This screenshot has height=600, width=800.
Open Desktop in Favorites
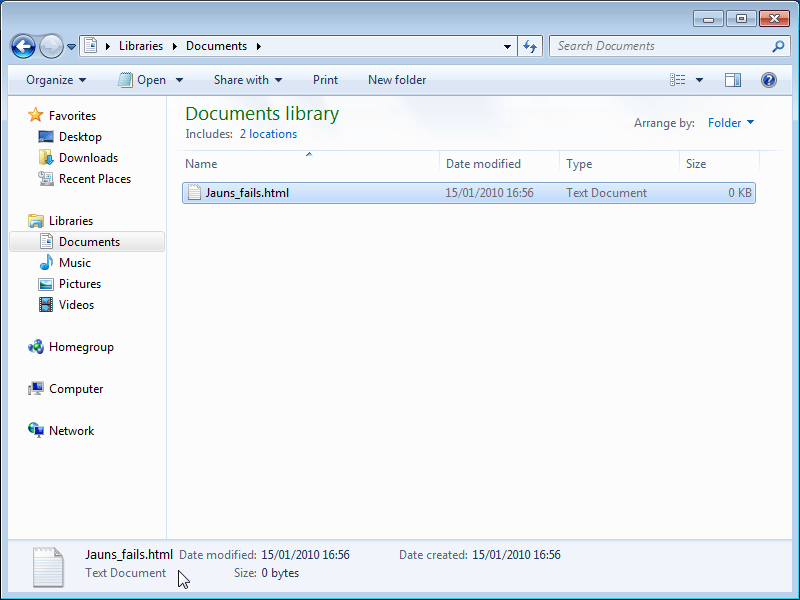tap(80, 137)
